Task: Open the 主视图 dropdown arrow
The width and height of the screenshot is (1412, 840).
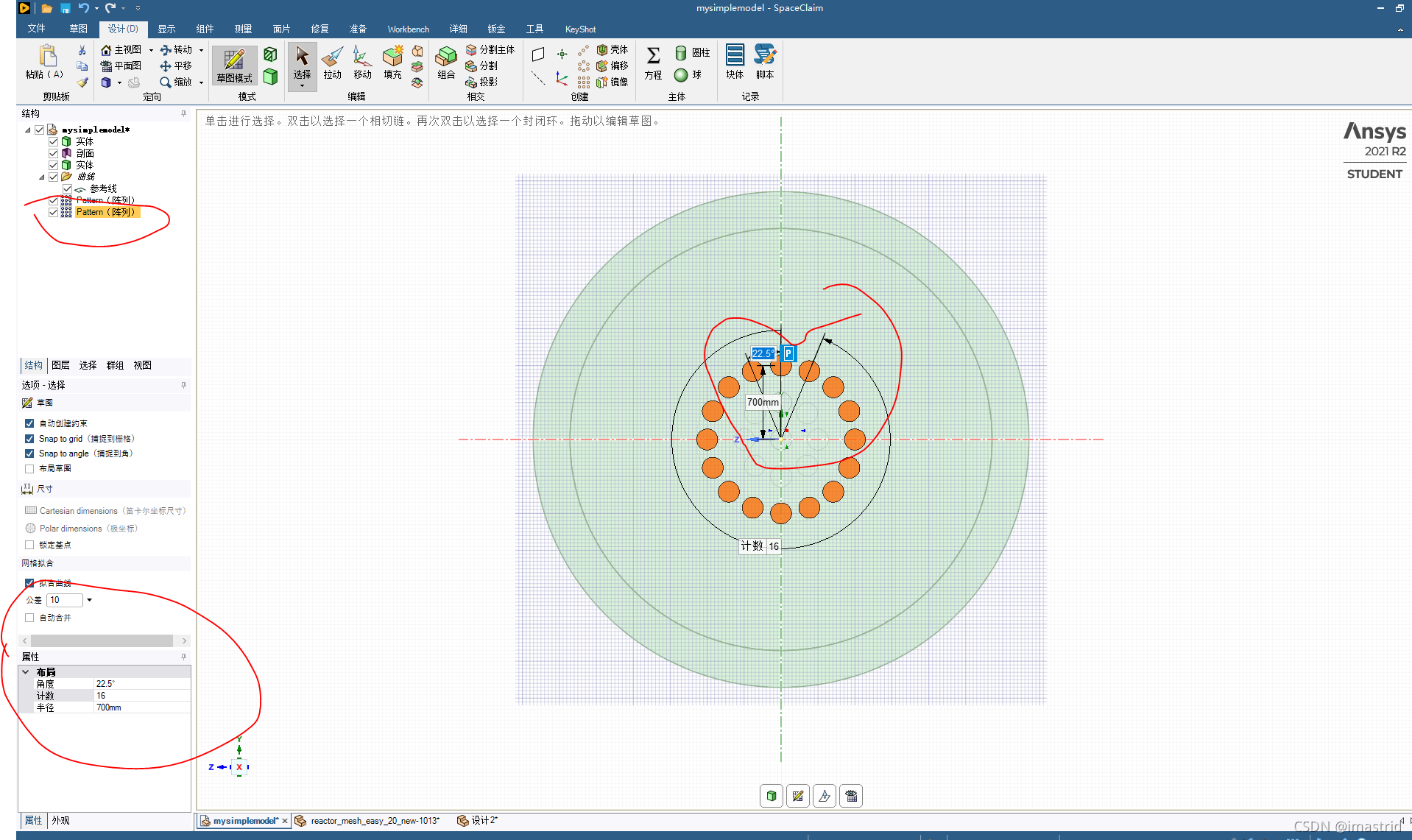Action: tap(151, 50)
